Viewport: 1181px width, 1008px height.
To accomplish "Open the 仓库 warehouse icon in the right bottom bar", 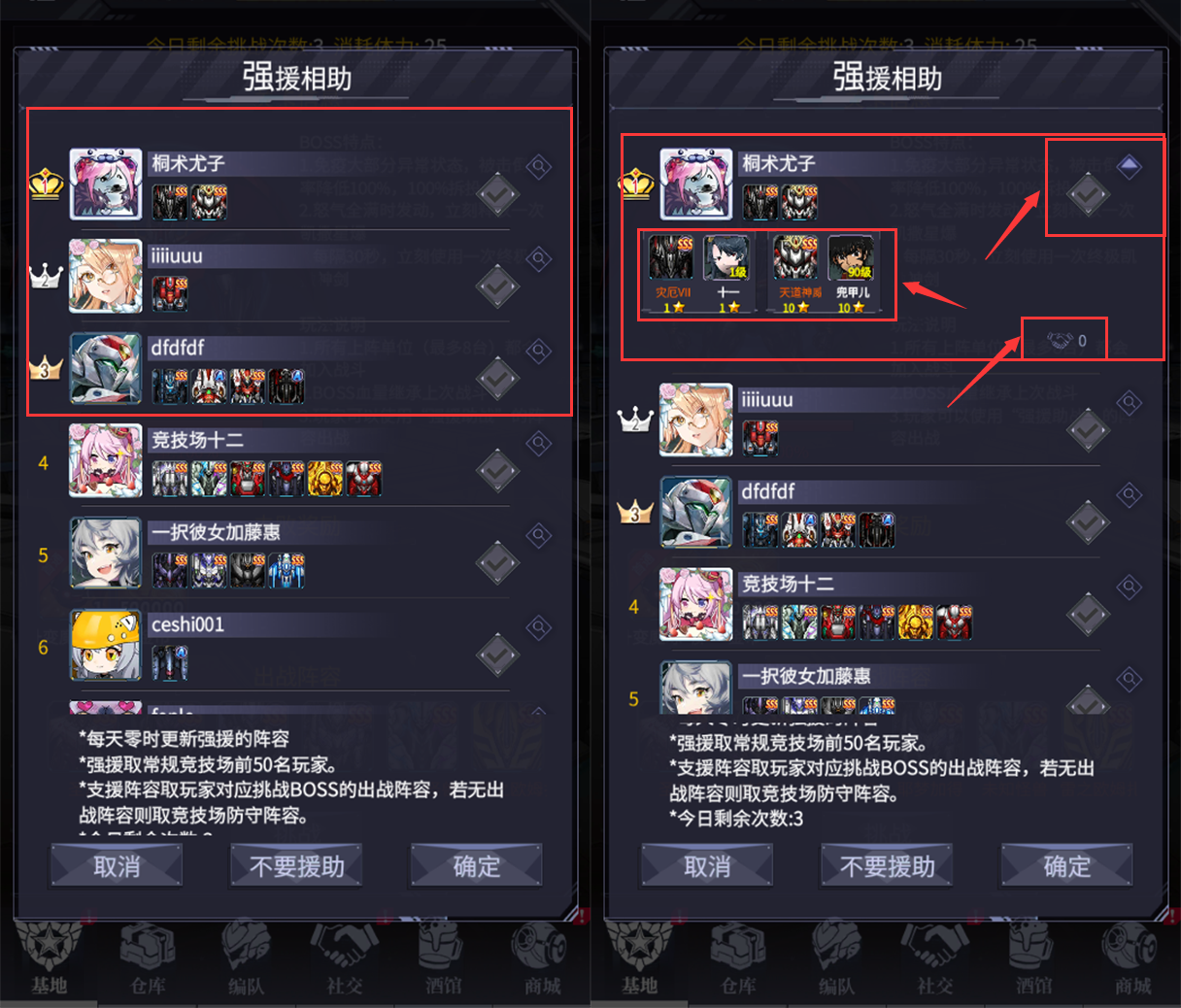I will (738, 958).
